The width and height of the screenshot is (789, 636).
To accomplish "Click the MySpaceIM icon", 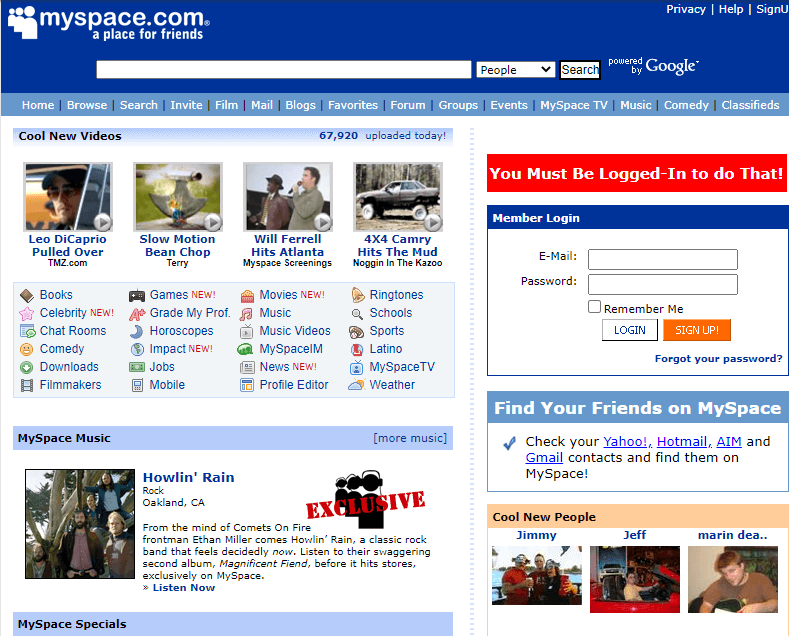I will (x=245, y=349).
